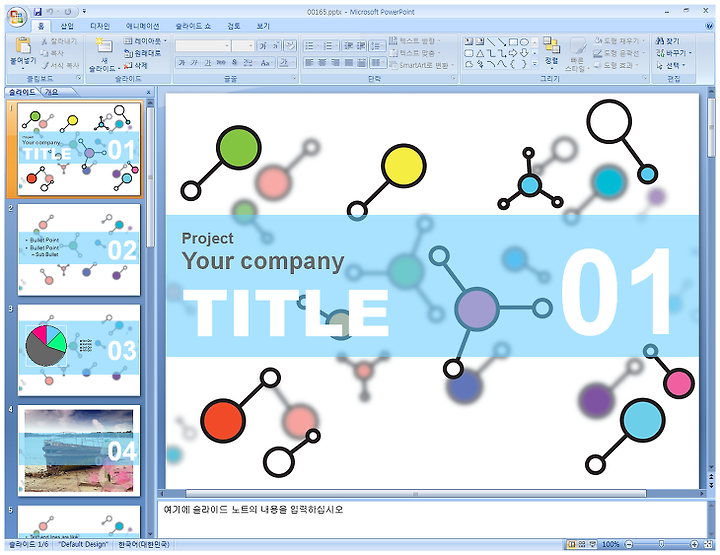Open the Customize Quick Access Toolbar dropdown arrow

84,11
